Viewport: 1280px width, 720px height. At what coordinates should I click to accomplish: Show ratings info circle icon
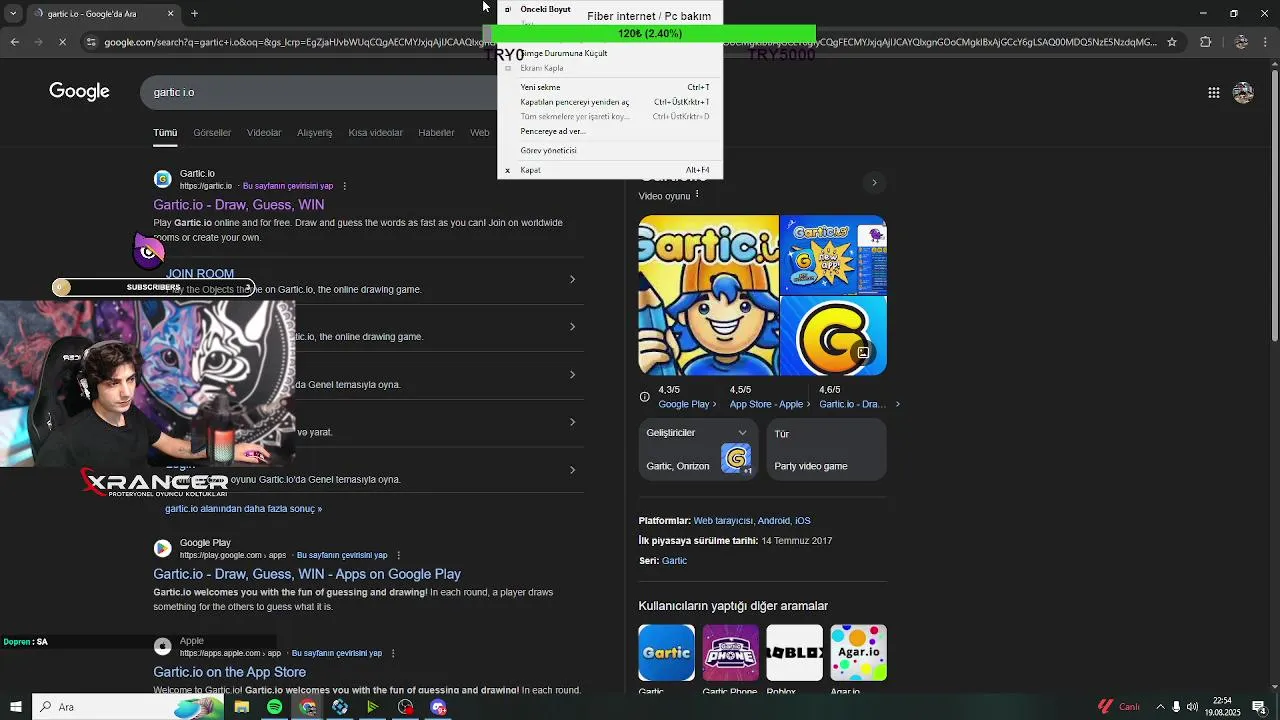click(645, 397)
